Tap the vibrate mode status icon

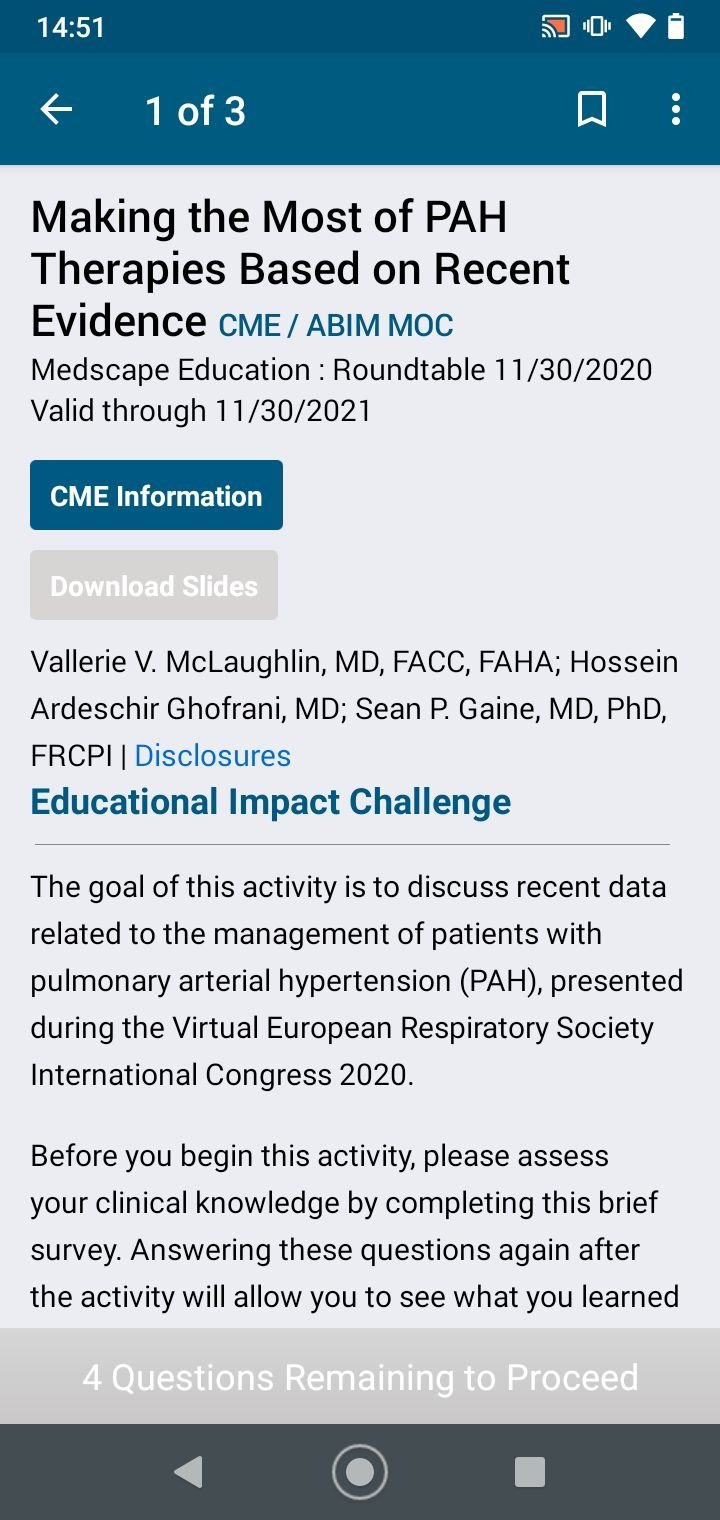tap(597, 27)
